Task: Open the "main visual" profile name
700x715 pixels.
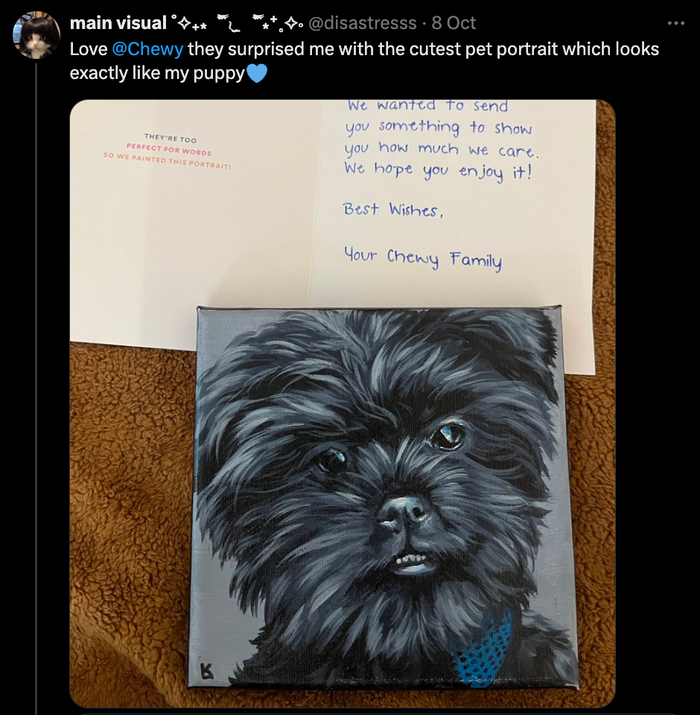Action: coord(118,23)
